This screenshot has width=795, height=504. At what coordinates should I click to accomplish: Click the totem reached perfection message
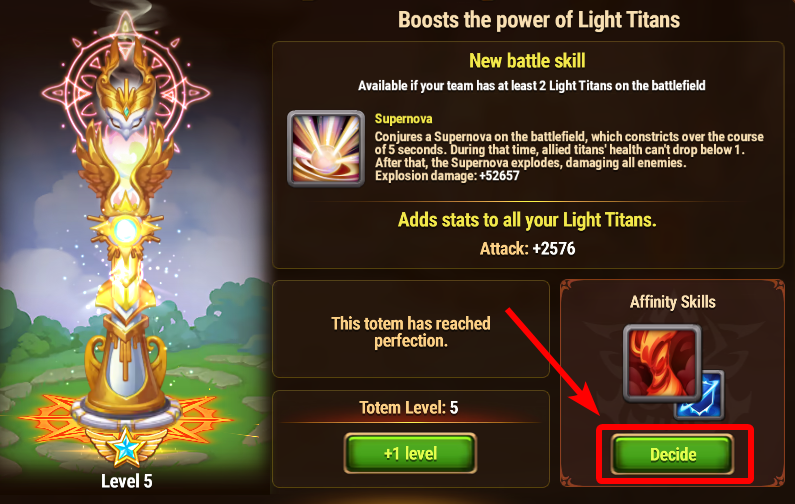click(x=411, y=332)
